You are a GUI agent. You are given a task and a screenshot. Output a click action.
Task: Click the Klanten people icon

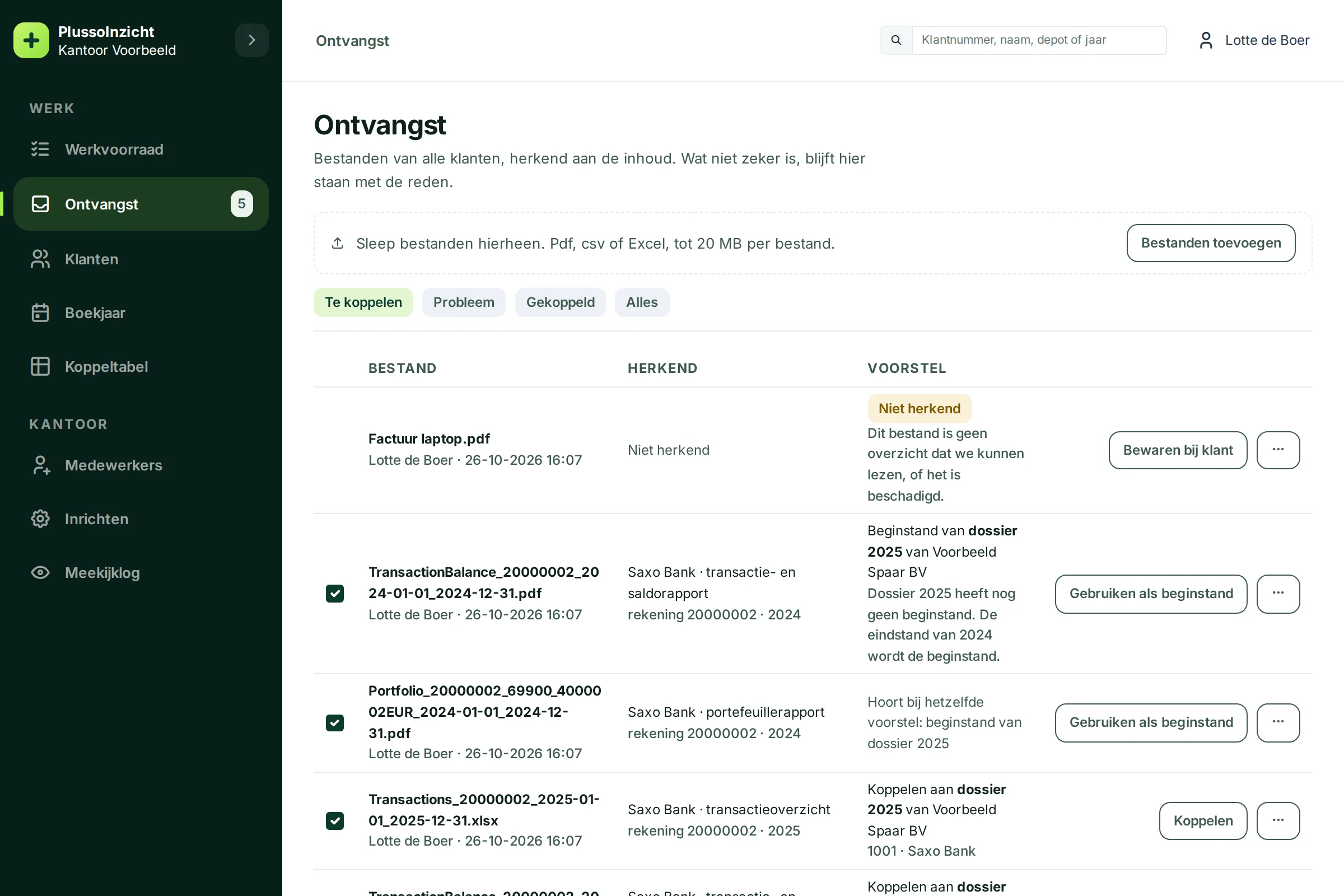40,259
